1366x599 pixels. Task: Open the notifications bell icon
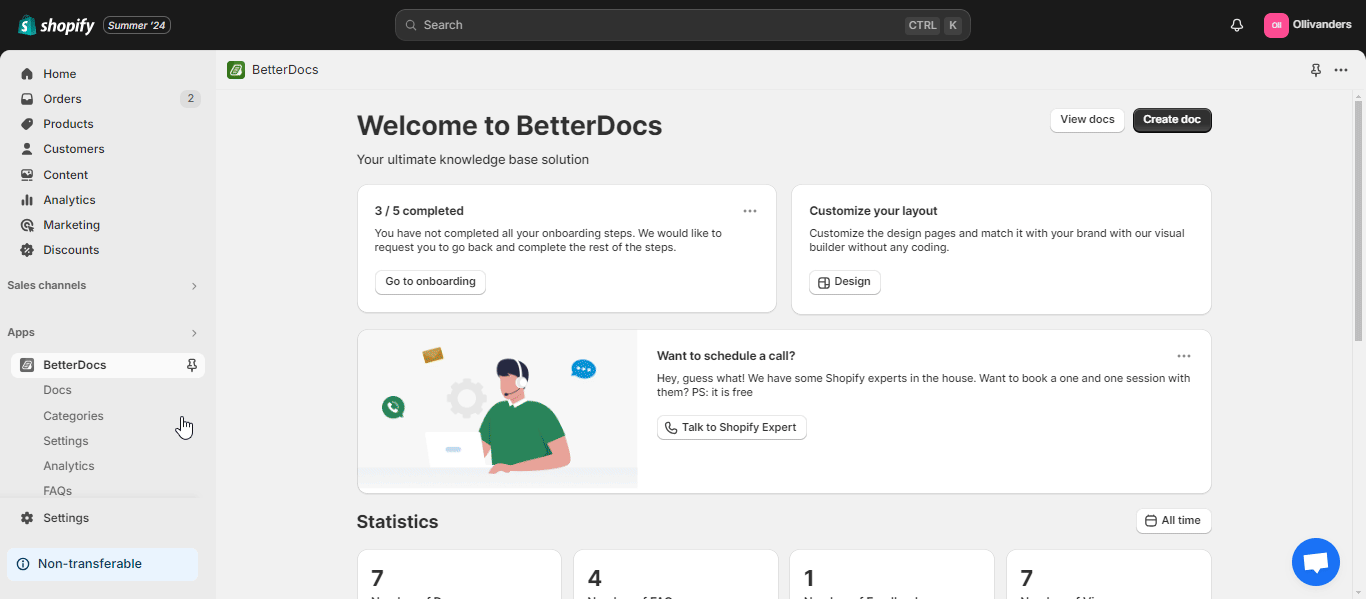(x=1237, y=24)
